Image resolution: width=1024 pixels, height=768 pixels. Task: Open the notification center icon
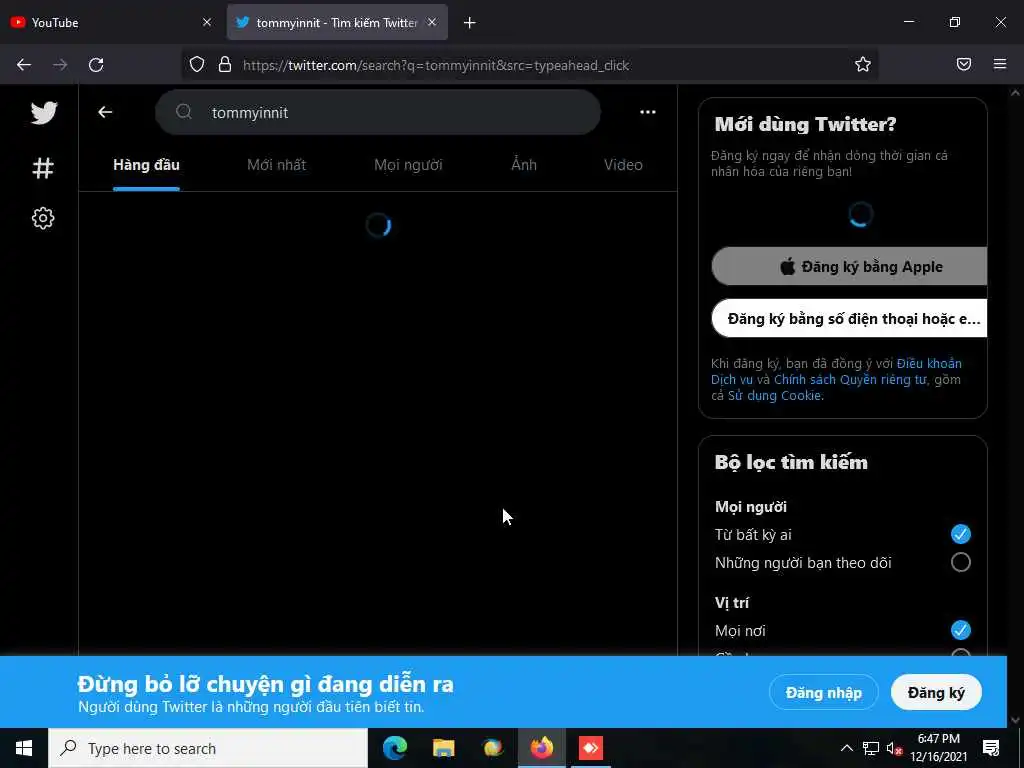991,748
